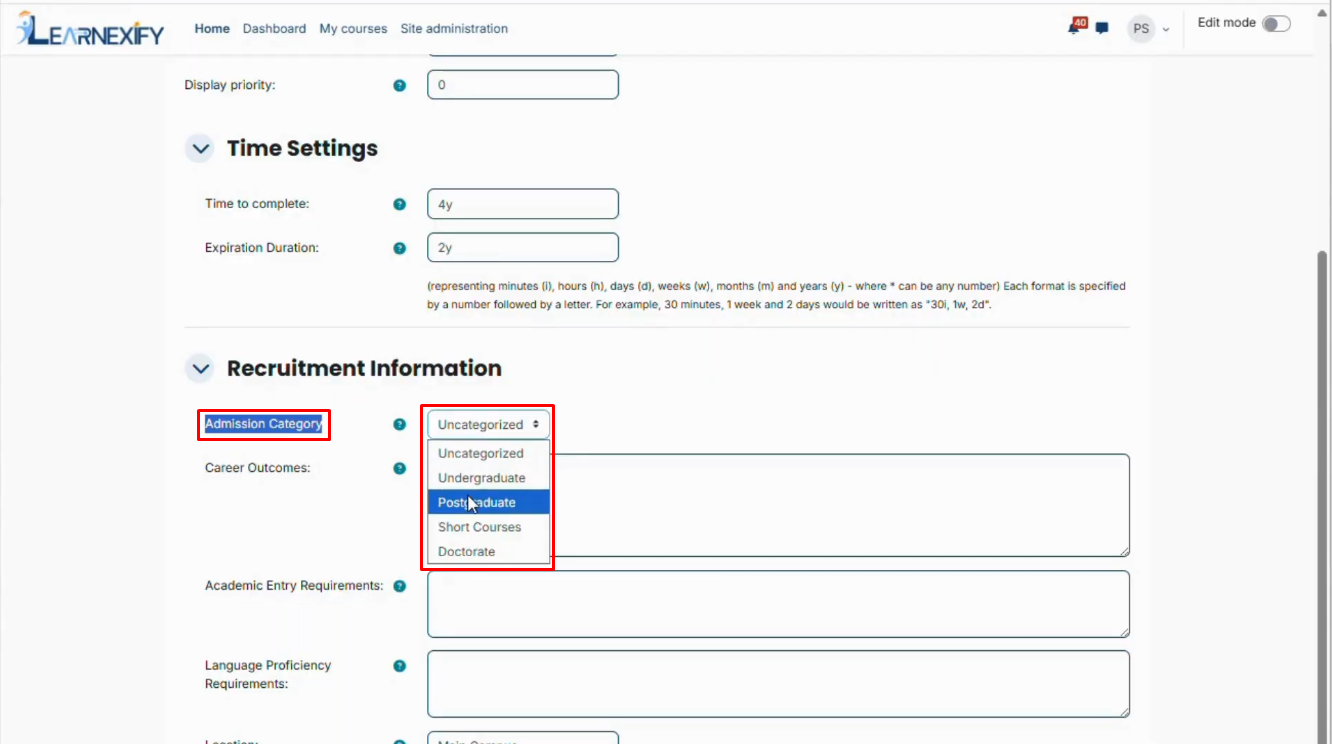Click the Time Settings heading text
Viewport: 1332px width, 744px height.
pos(302,149)
